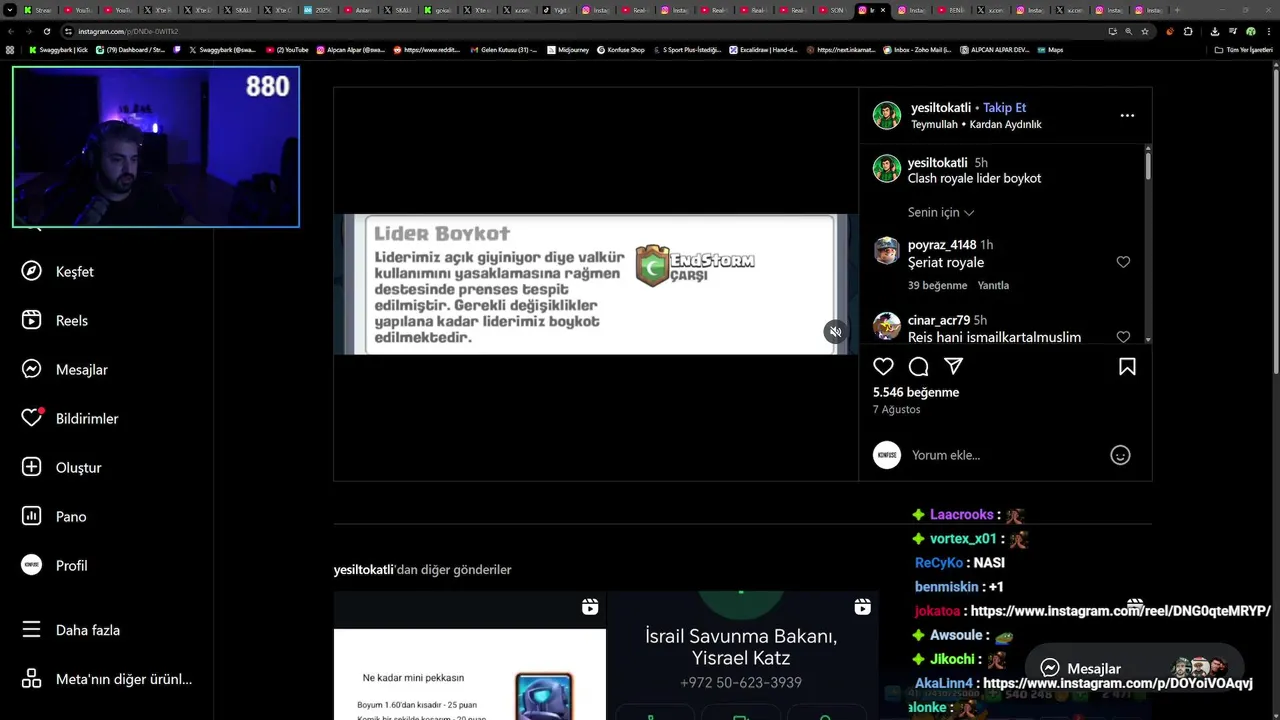
Task: Switch to the first Kick Stream tab
Action: 38,10
